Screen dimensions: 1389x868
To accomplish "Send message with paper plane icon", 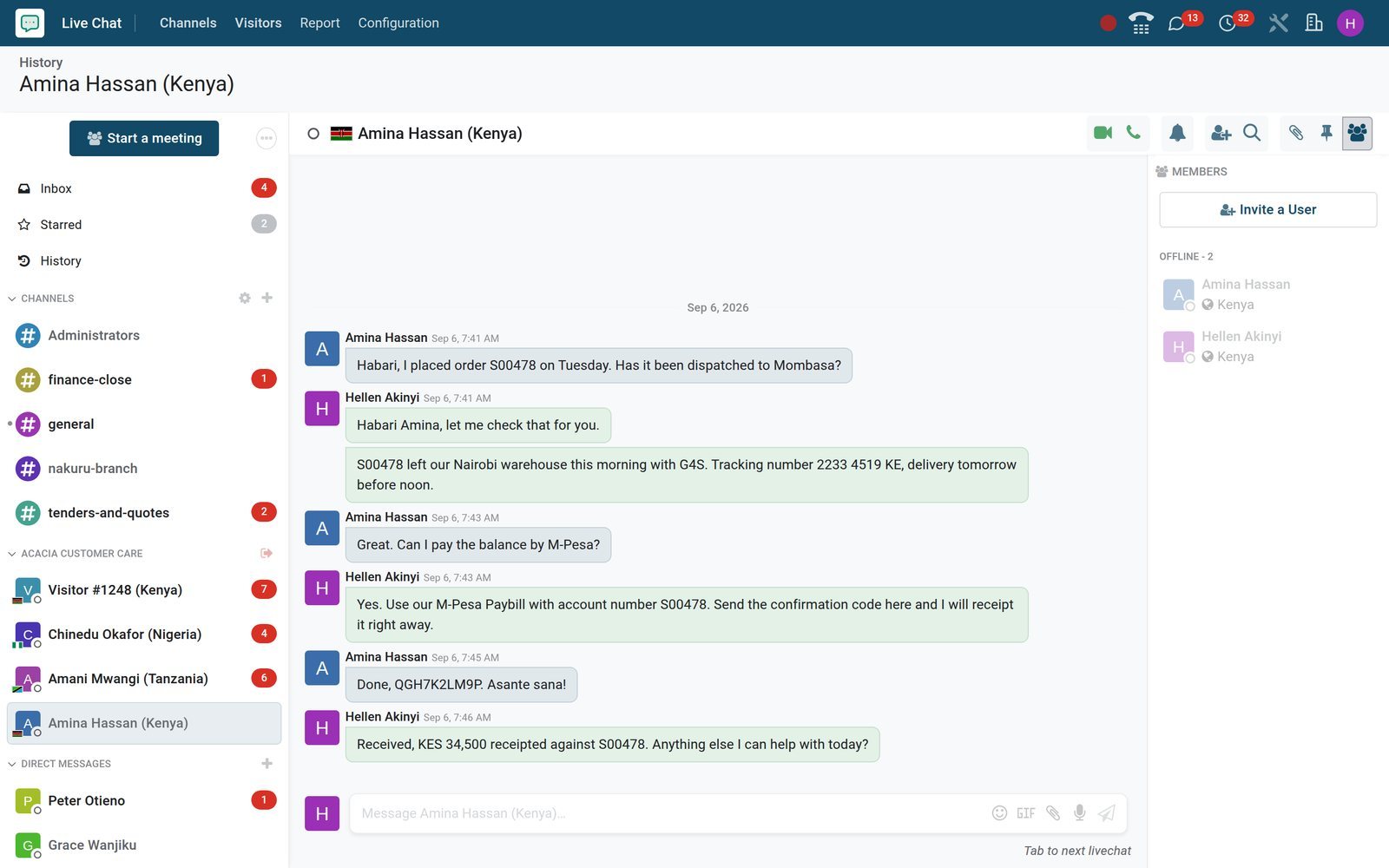I will click(1106, 813).
